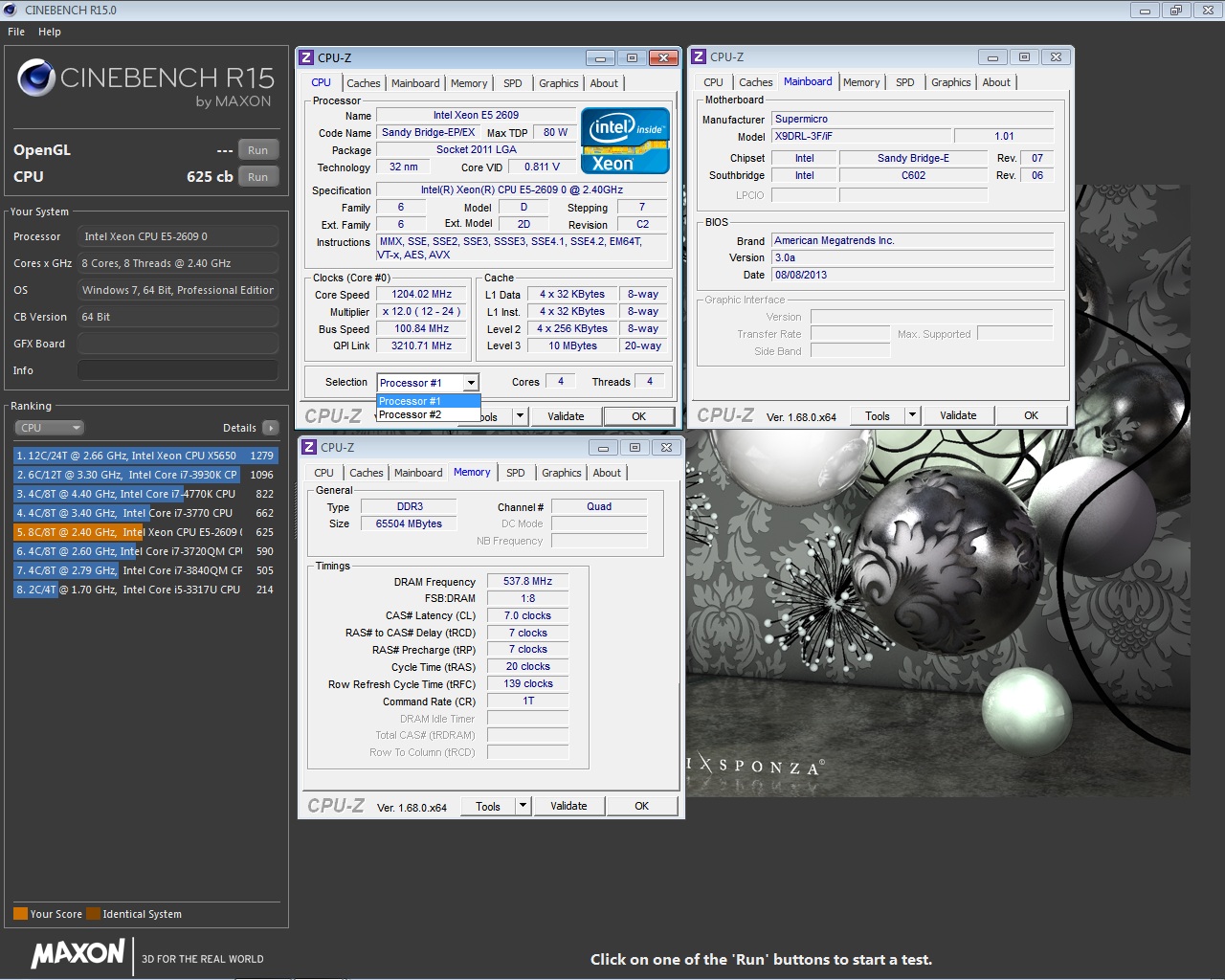
Task: Click OK in top-left CPU-Z window
Action: click(639, 416)
